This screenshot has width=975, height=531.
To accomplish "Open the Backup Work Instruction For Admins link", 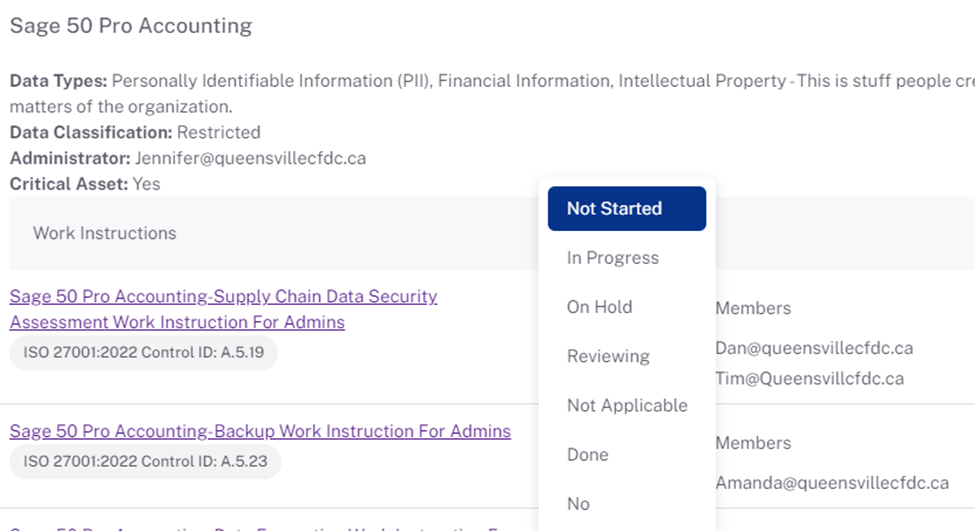I will pos(260,431).
